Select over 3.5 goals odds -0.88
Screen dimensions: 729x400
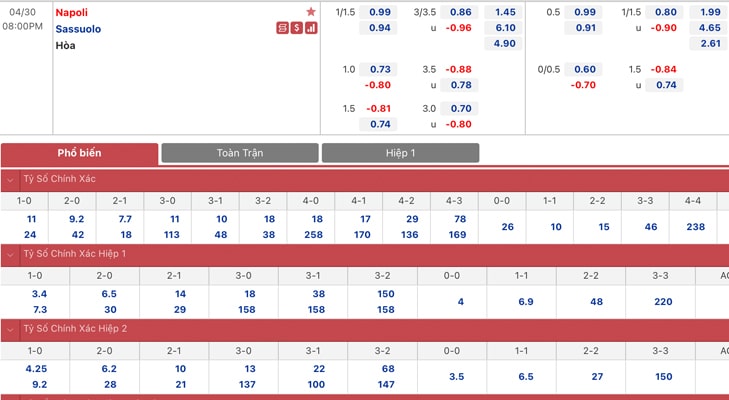pyautogui.click(x=459, y=69)
